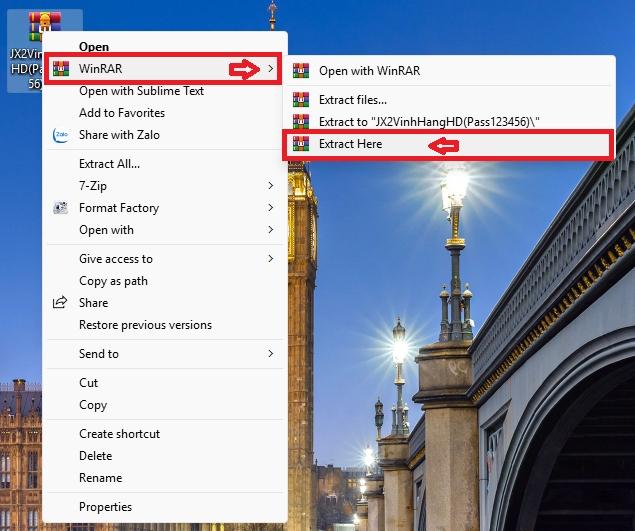Select Copy as path
The width and height of the screenshot is (635, 531).
tap(113, 281)
